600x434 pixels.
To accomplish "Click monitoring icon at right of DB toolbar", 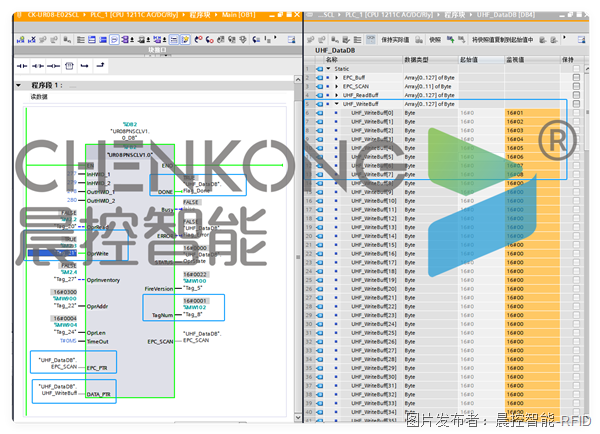I will (x=581, y=39).
